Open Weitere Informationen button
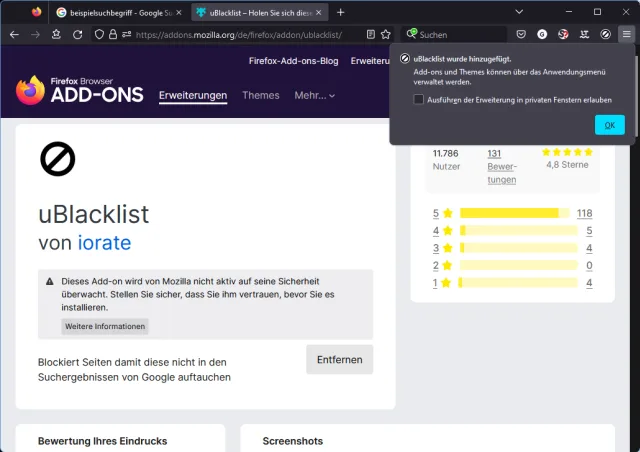 [105, 326]
